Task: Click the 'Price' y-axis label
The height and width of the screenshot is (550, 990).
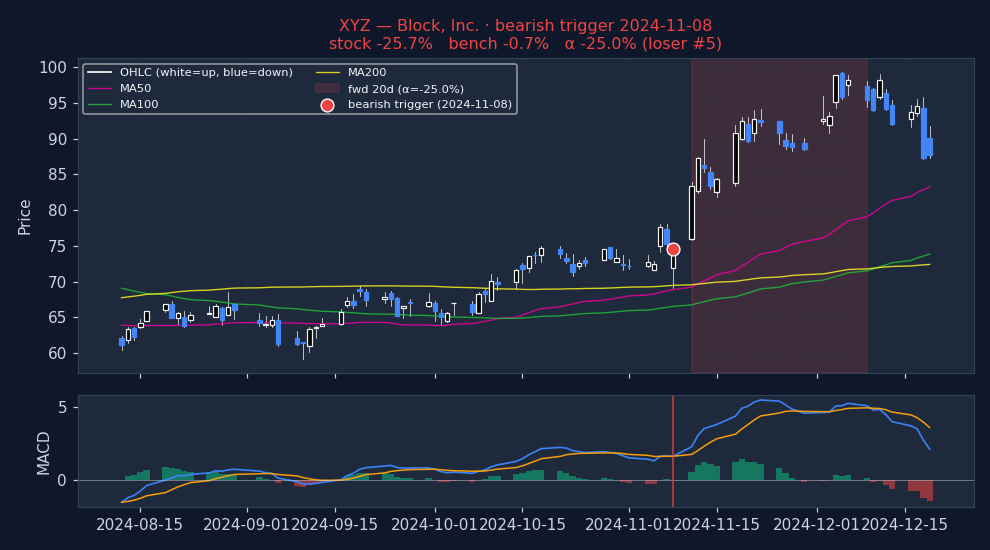Action: 25,216
